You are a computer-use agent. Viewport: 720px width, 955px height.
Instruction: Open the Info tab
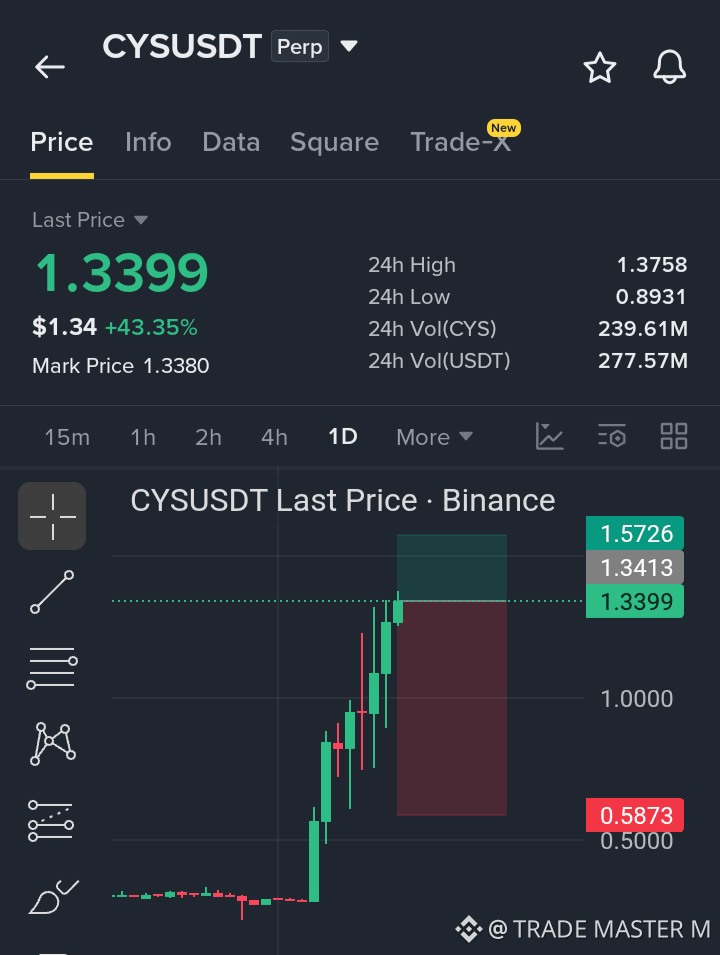pyautogui.click(x=148, y=142)
